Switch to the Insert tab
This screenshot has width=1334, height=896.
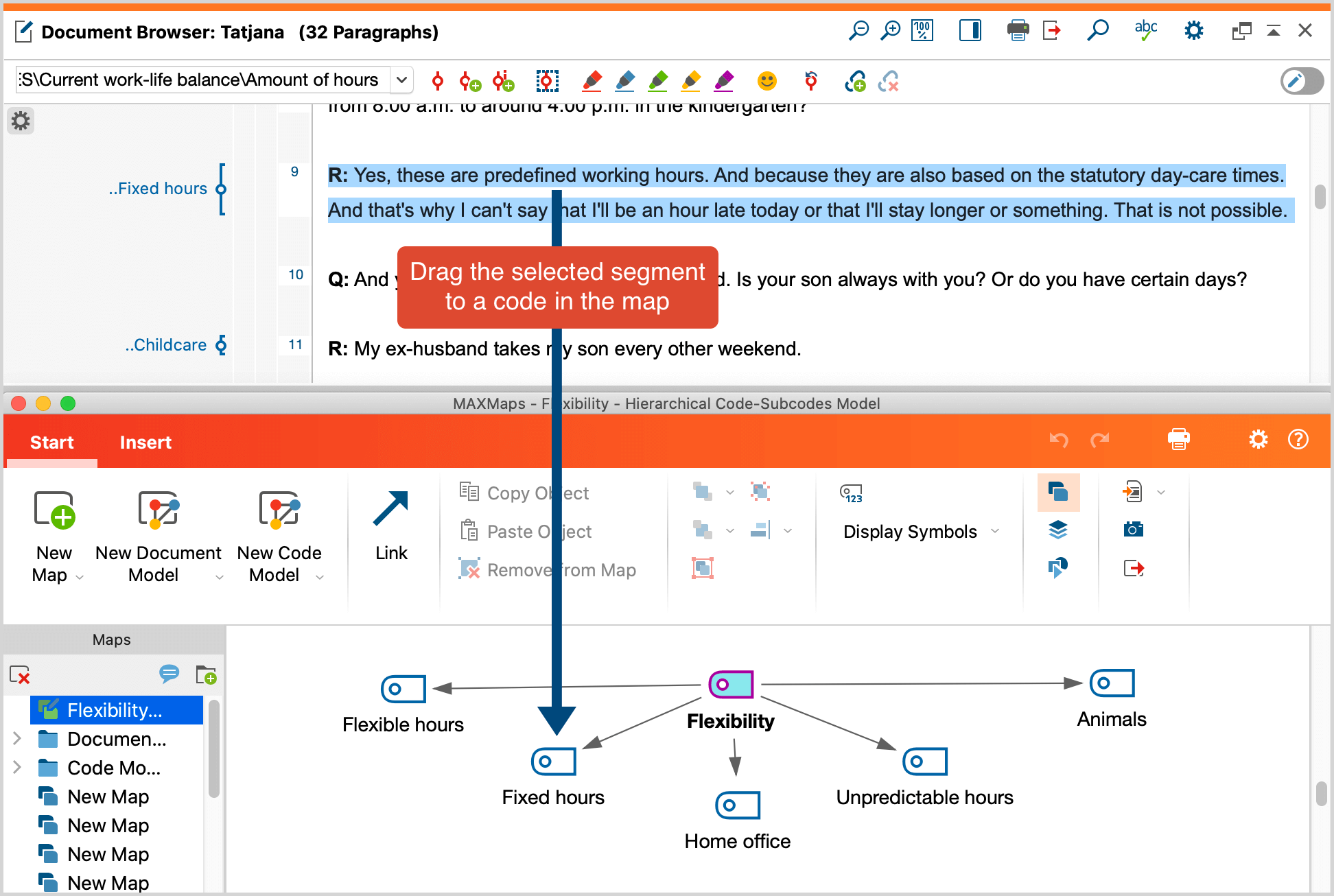click(x=145, y=443)
